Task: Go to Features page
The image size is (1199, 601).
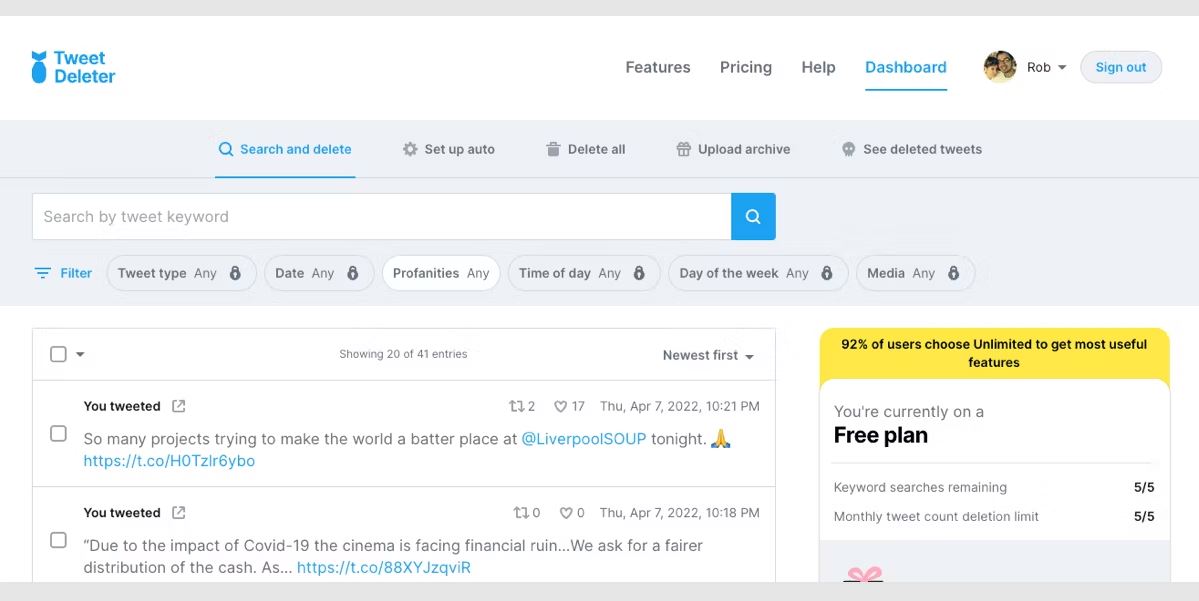Action: coord(658,67)
